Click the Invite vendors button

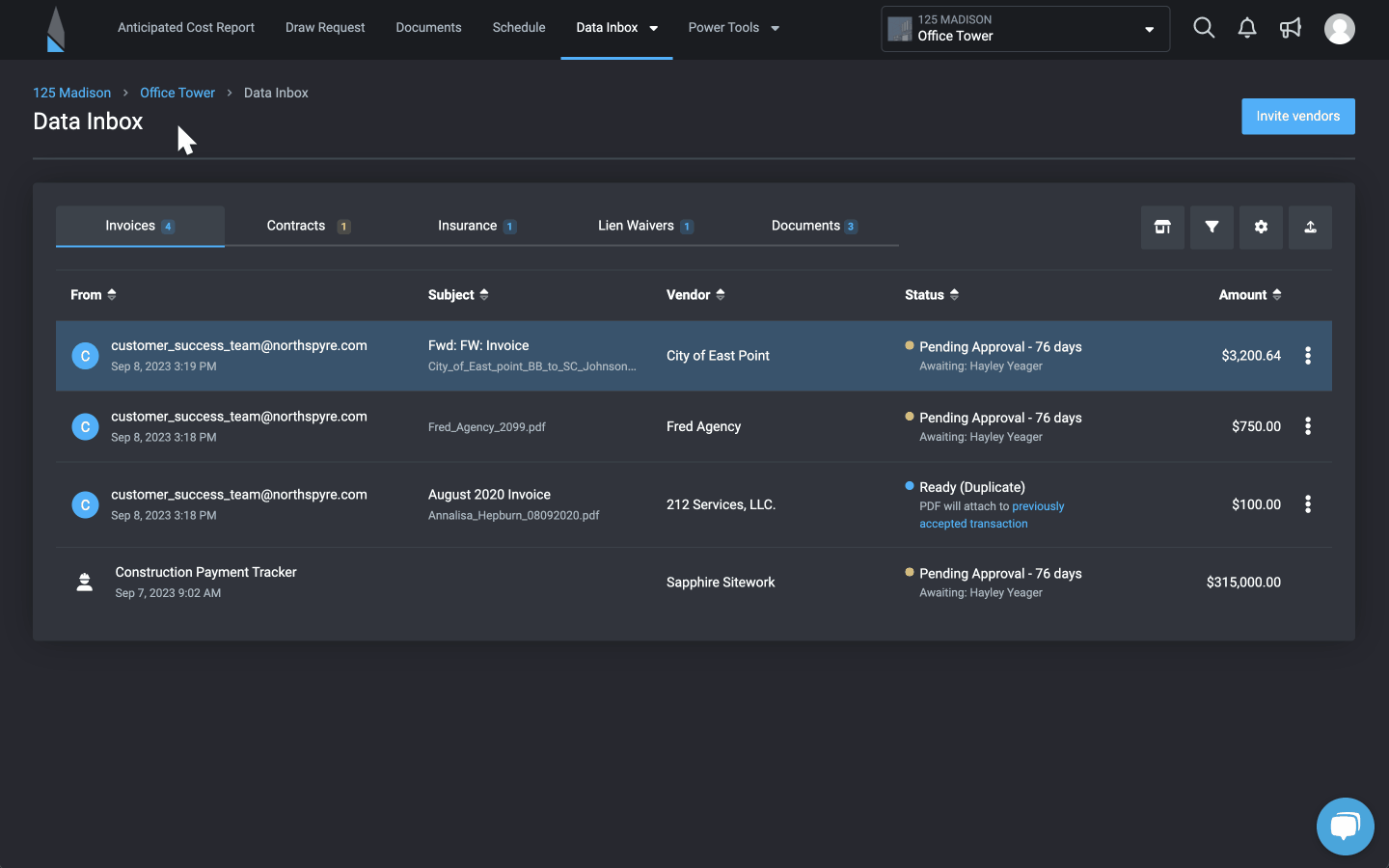tap(1298, 117)
